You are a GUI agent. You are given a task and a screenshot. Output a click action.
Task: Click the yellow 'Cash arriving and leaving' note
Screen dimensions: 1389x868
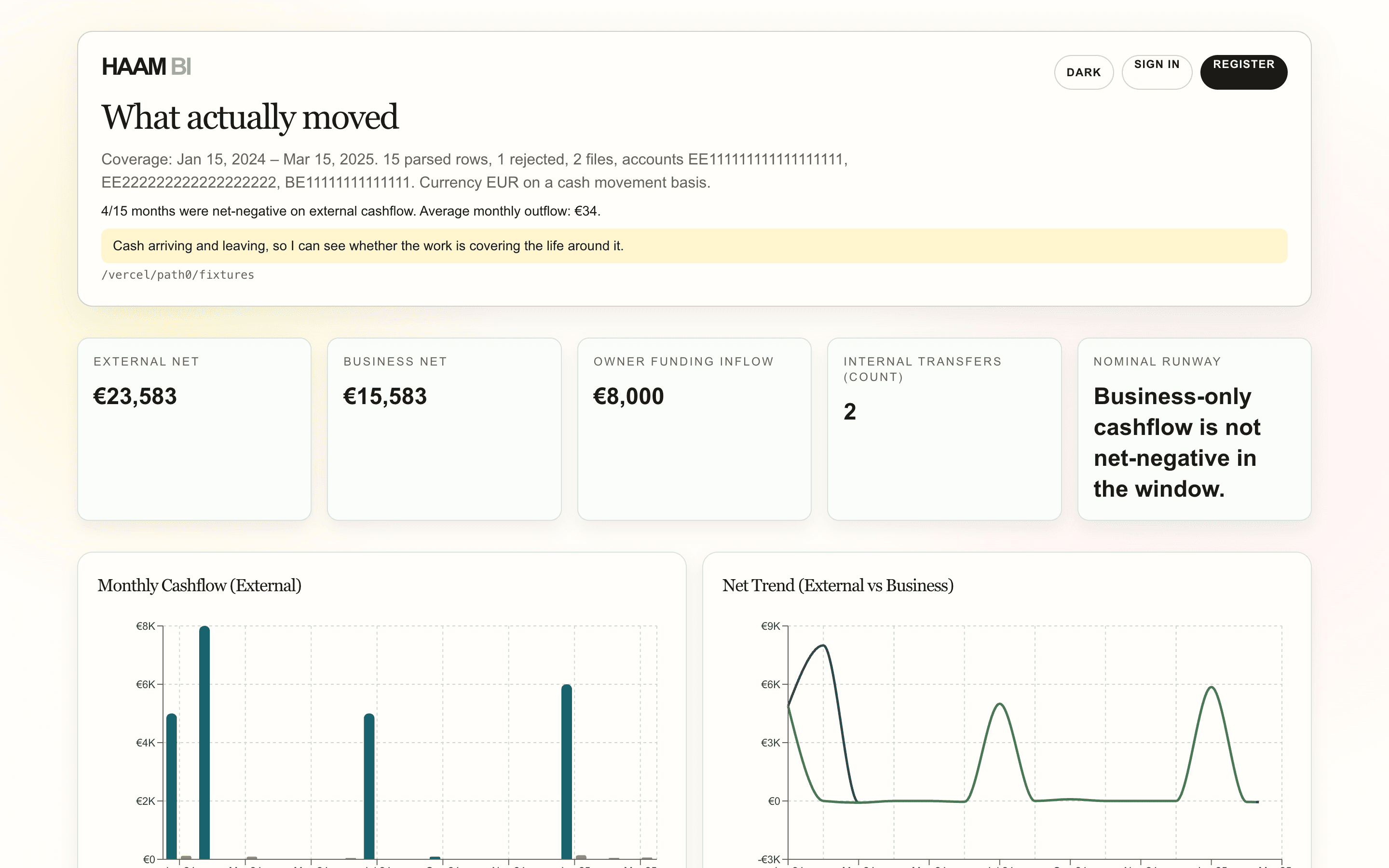pyautogui.click(x=694, y=246)
